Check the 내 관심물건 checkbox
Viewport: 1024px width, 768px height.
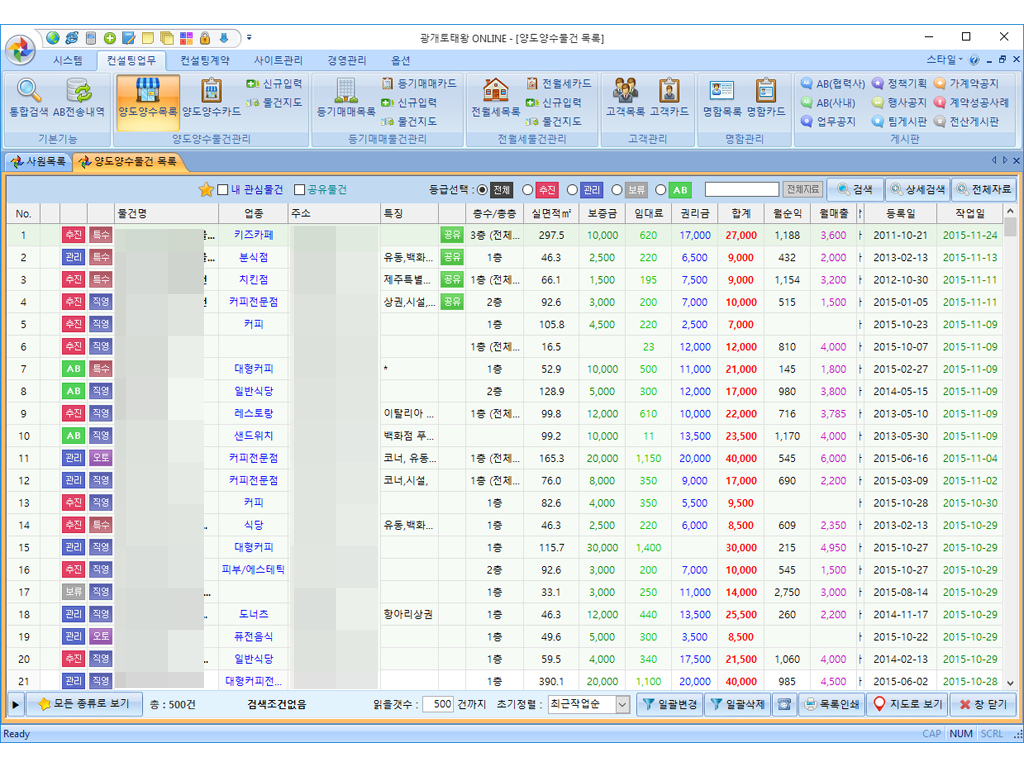[223, 189]
